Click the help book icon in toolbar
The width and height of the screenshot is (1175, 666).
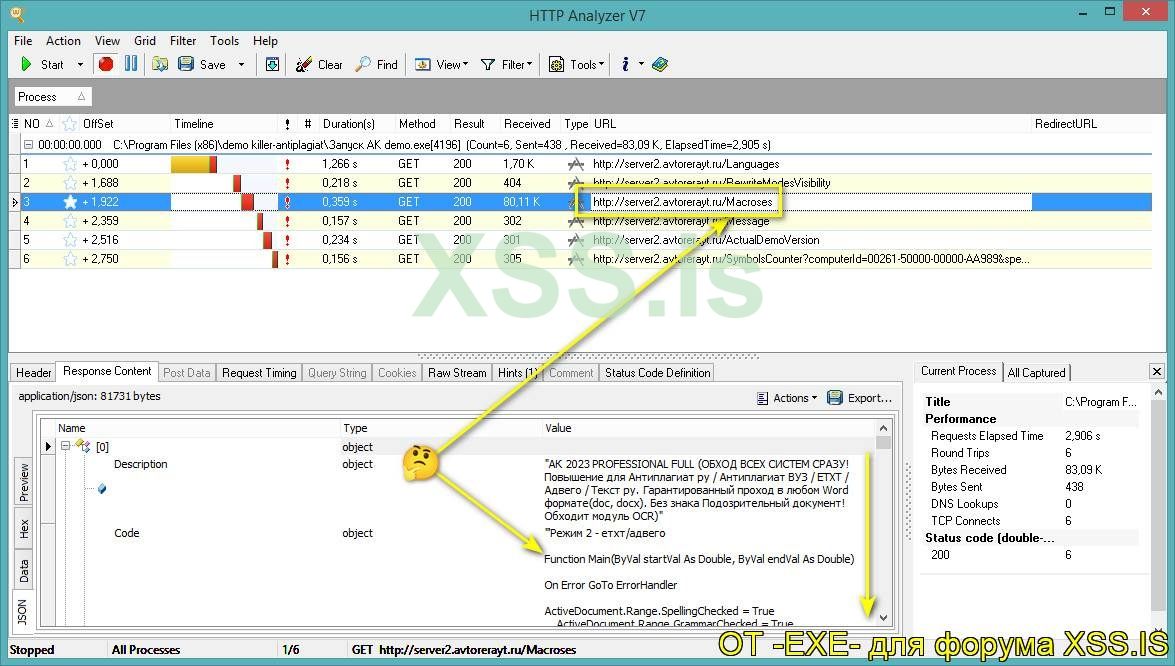click(659, 64)
